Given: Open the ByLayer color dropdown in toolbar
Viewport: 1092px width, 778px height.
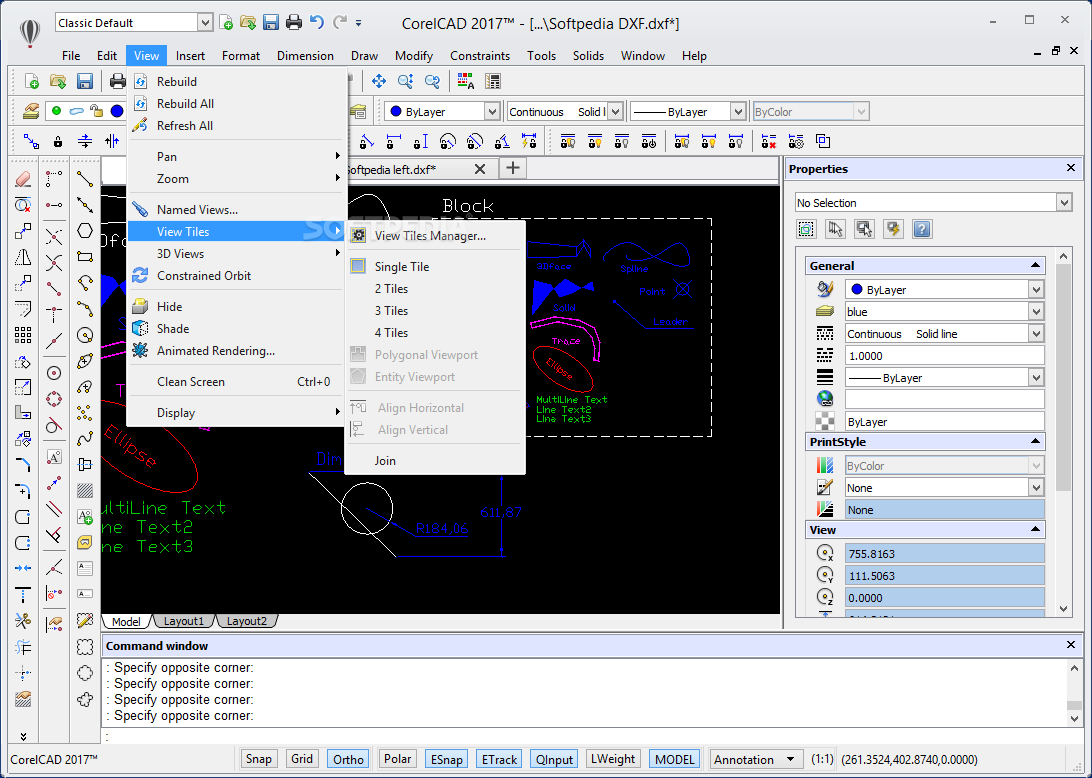Looking at the screenshot, I should 492,111.
